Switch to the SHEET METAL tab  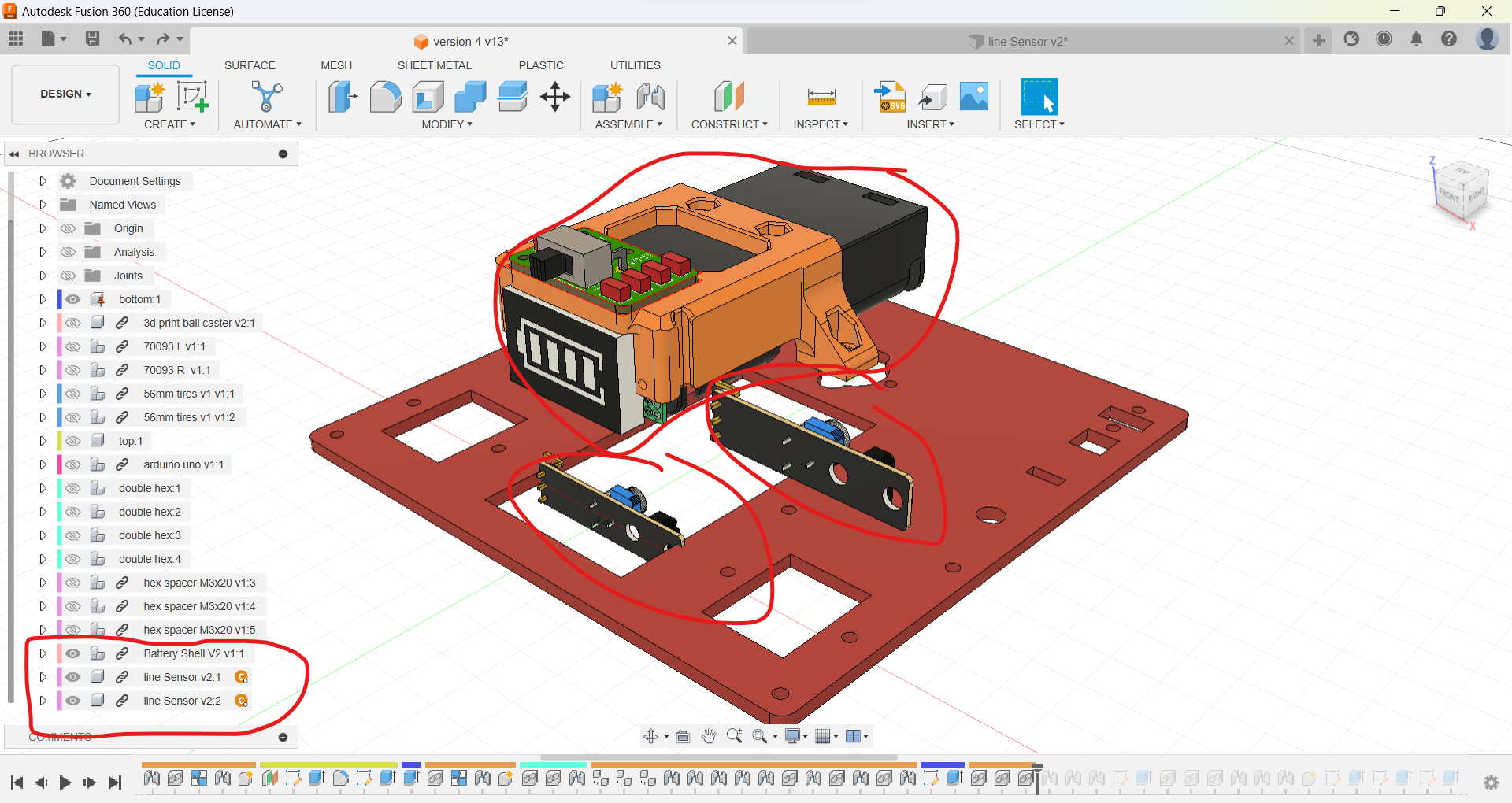tap(434, 65)
